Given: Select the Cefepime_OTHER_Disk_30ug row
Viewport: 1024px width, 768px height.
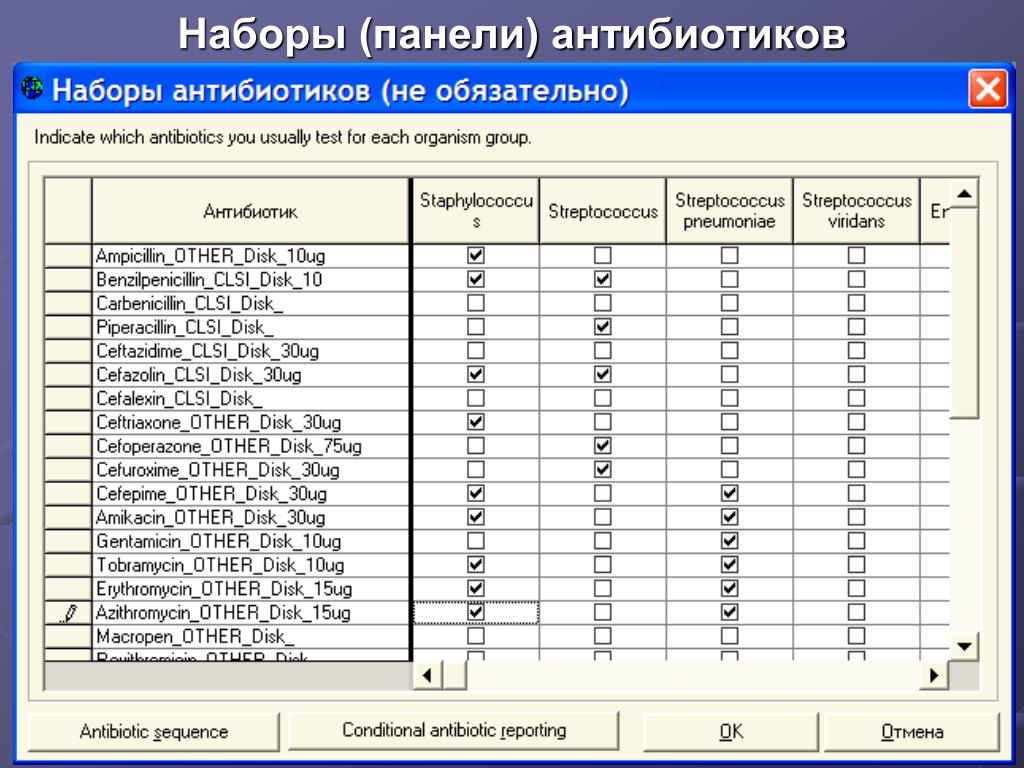Looking at the screenshot, I should pyautogui.click(x=251, y=494).
